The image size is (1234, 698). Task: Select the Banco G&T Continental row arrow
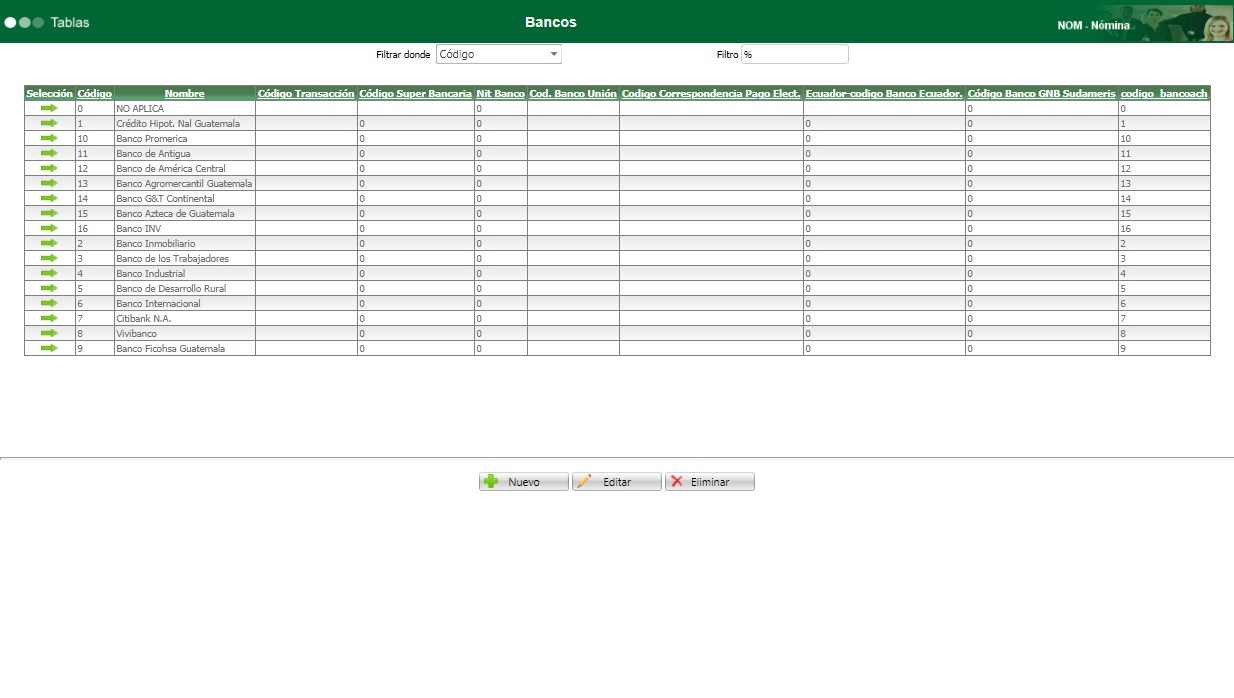(x=49, y=198)
